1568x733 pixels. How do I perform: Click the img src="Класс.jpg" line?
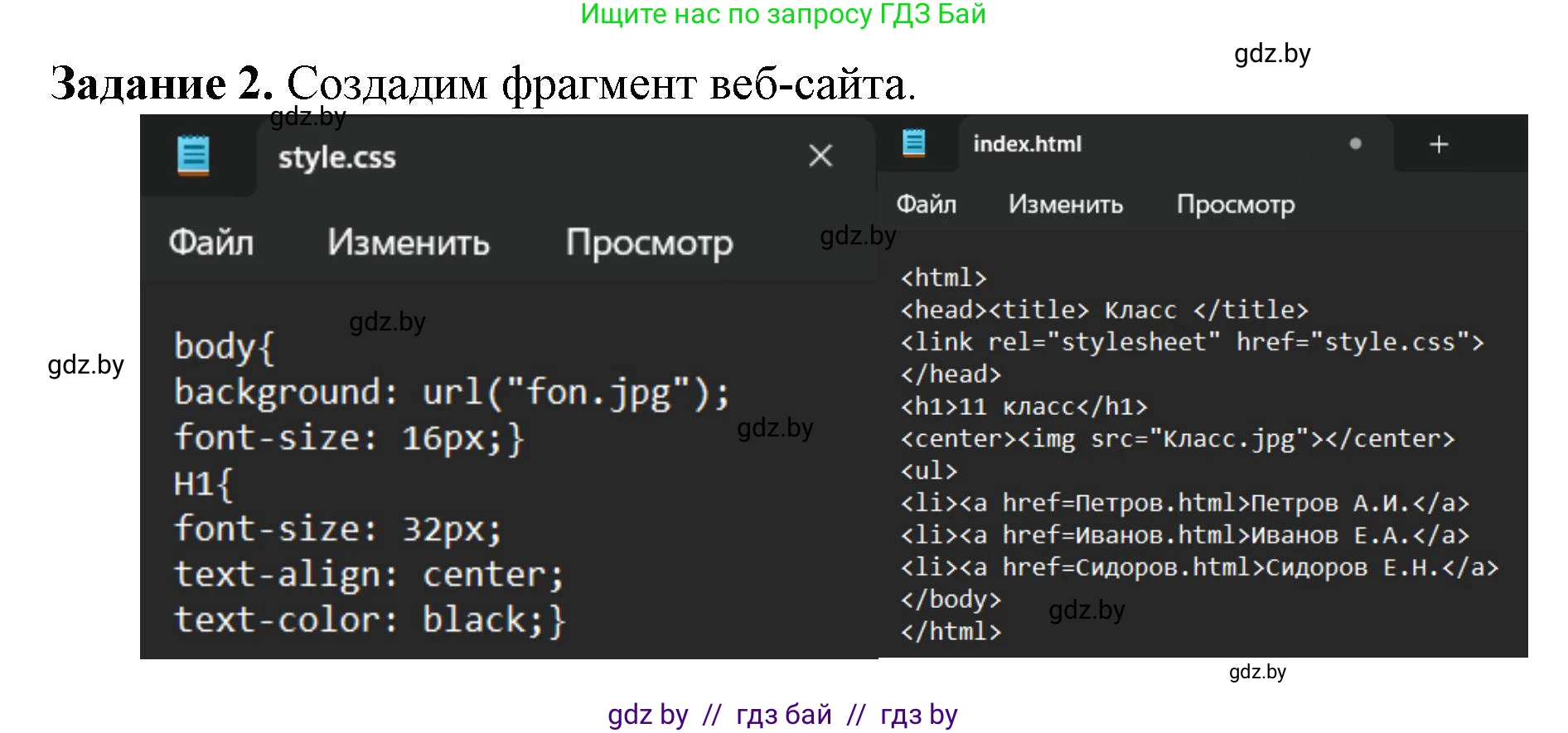click(x=1177, y=439)
